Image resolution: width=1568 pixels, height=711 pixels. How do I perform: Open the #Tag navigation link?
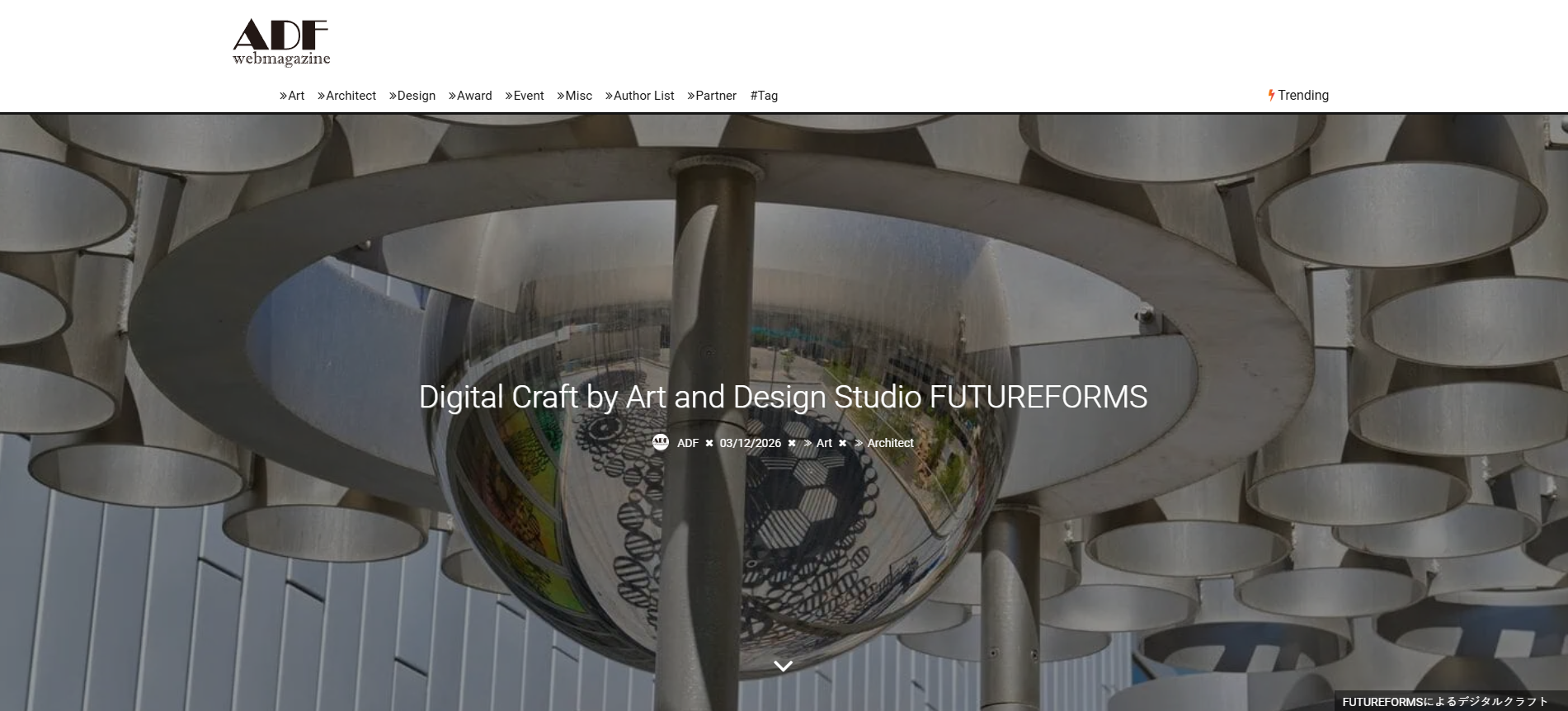tap(764, 96)
